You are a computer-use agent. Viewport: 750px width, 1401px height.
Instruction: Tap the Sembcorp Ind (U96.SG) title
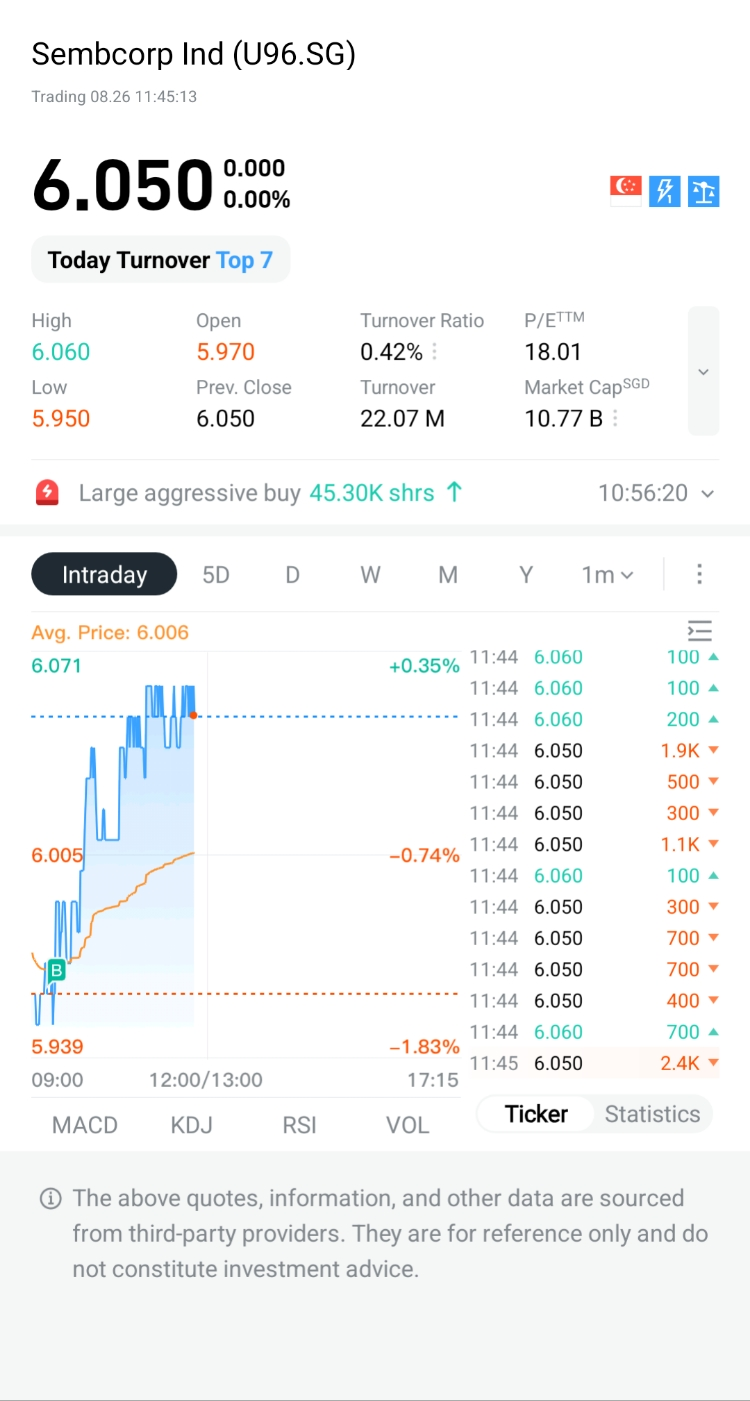194,54
